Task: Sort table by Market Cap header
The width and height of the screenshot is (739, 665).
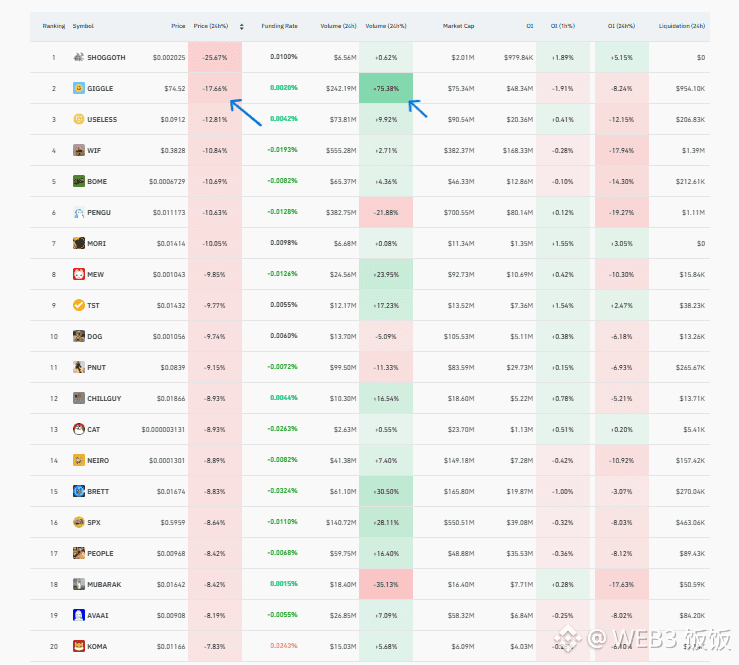Action: (458, 26)
